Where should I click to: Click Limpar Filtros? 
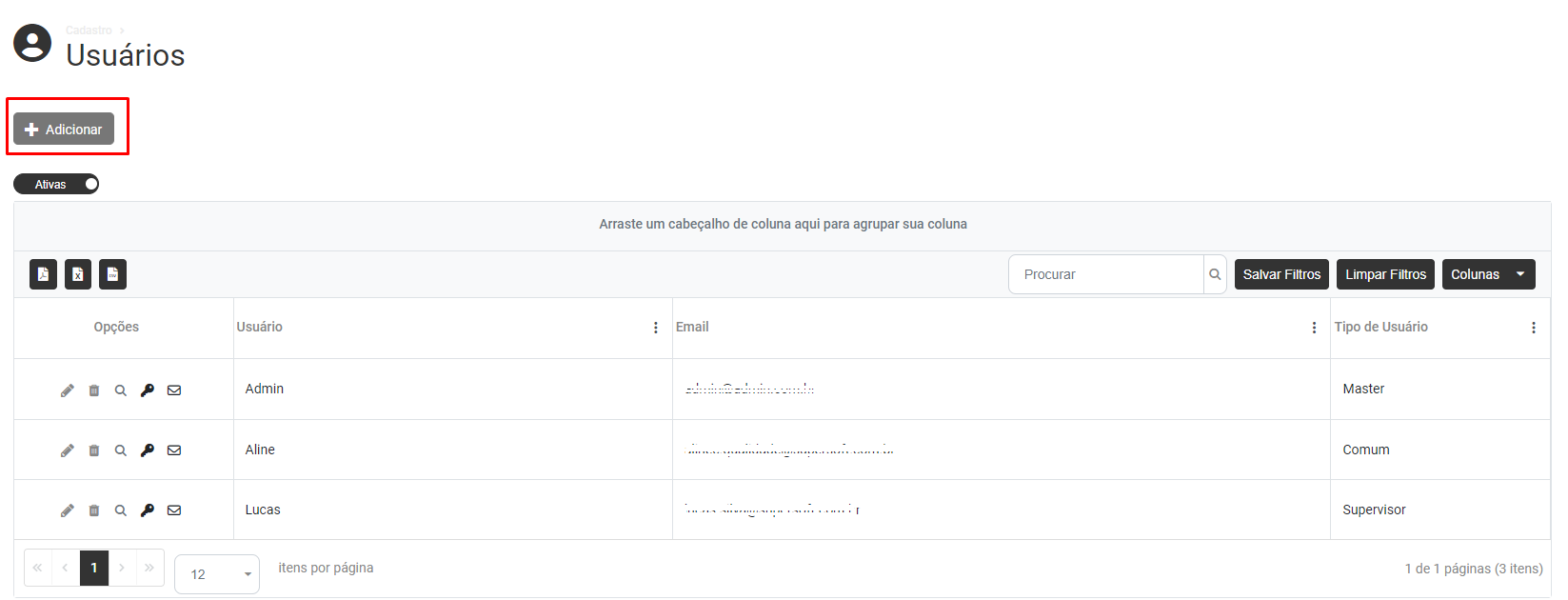(1385, 274)
